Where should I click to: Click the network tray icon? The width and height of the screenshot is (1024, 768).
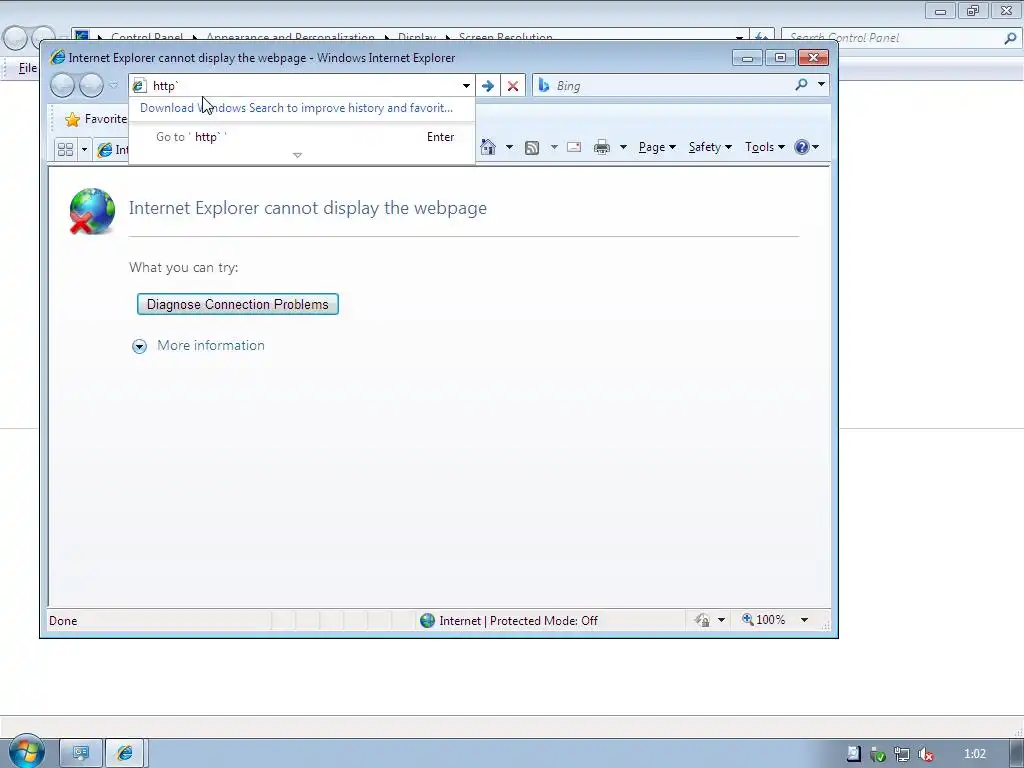click(x=902, y=754)
